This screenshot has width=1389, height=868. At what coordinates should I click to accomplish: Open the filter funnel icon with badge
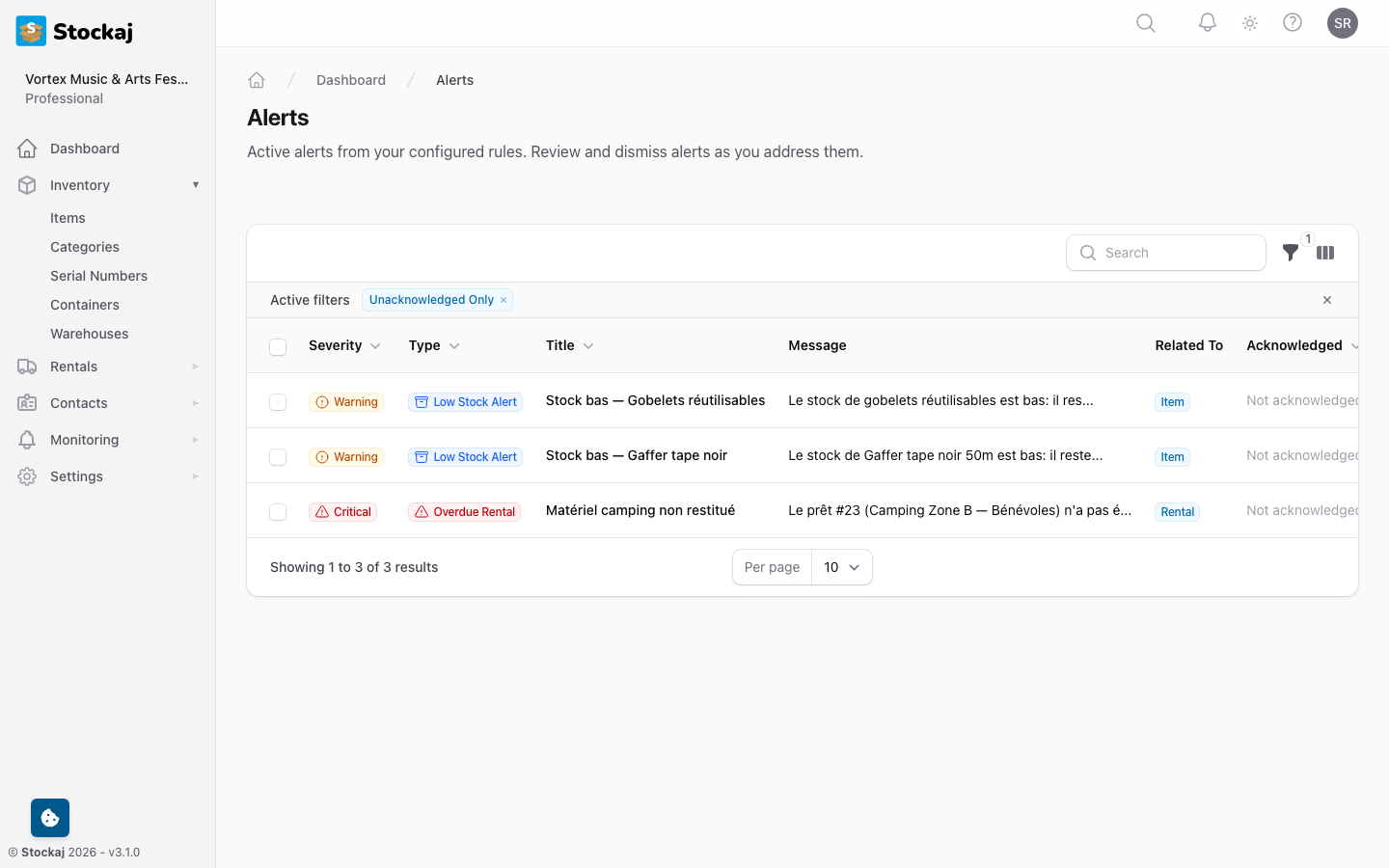(1291, 253)
